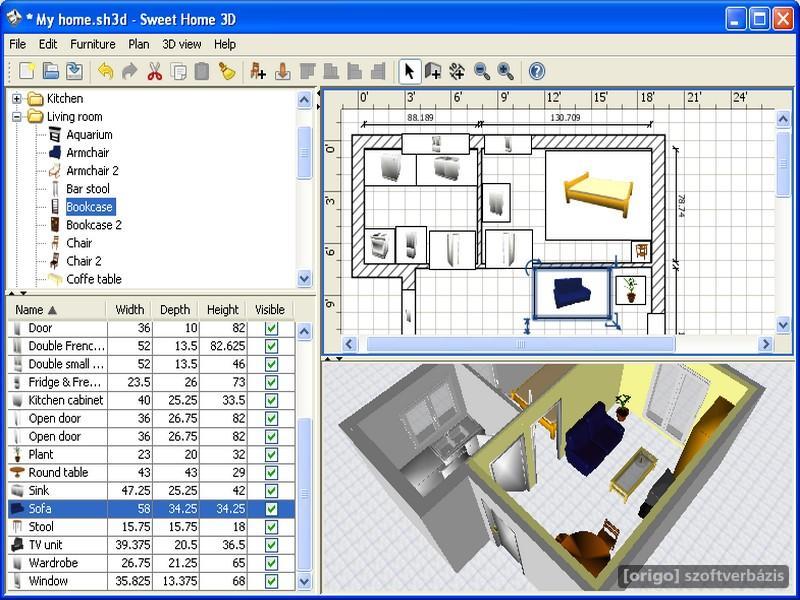
Task: Click plan horizontal scroll left arrow
Action: (349, 344)
